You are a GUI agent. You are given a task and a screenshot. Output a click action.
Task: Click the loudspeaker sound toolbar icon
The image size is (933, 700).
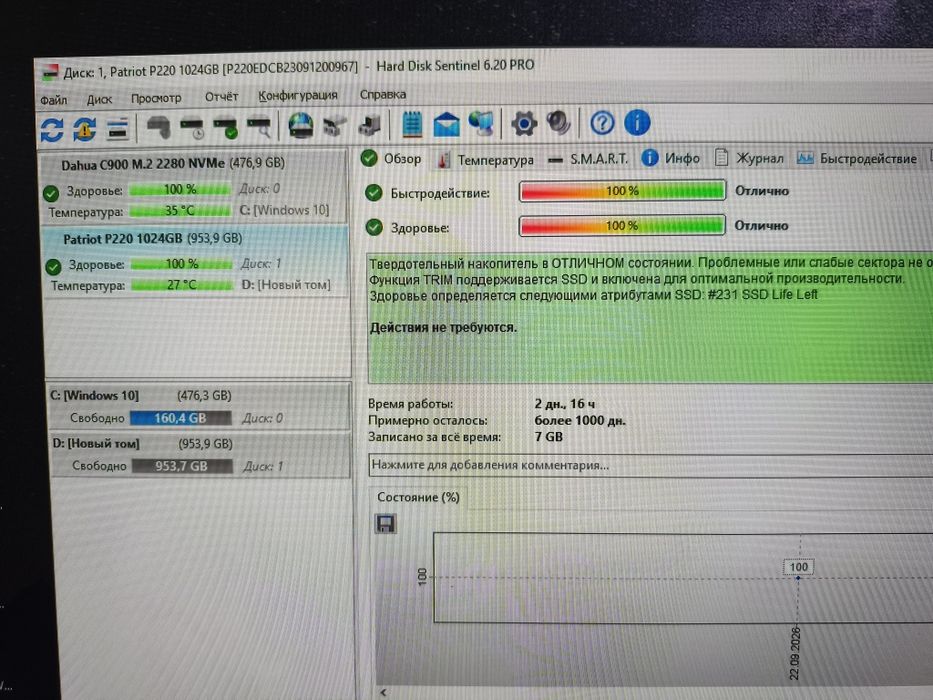[x=559, y=123]
